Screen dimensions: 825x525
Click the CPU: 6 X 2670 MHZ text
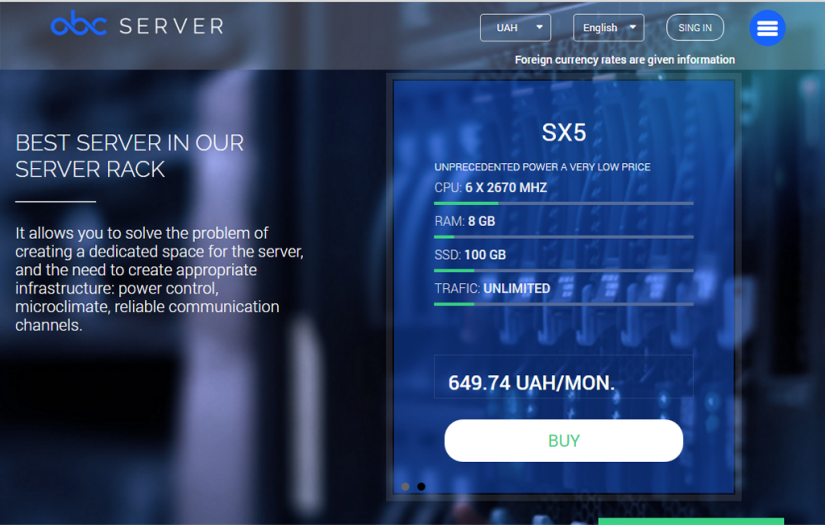[490, 187]
